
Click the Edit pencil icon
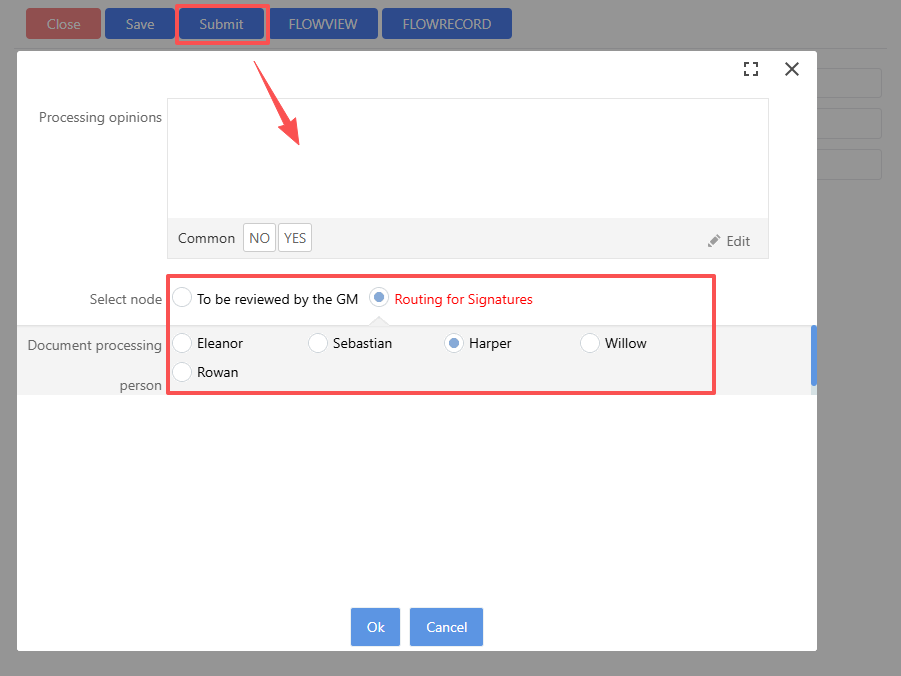coord(714,241)
